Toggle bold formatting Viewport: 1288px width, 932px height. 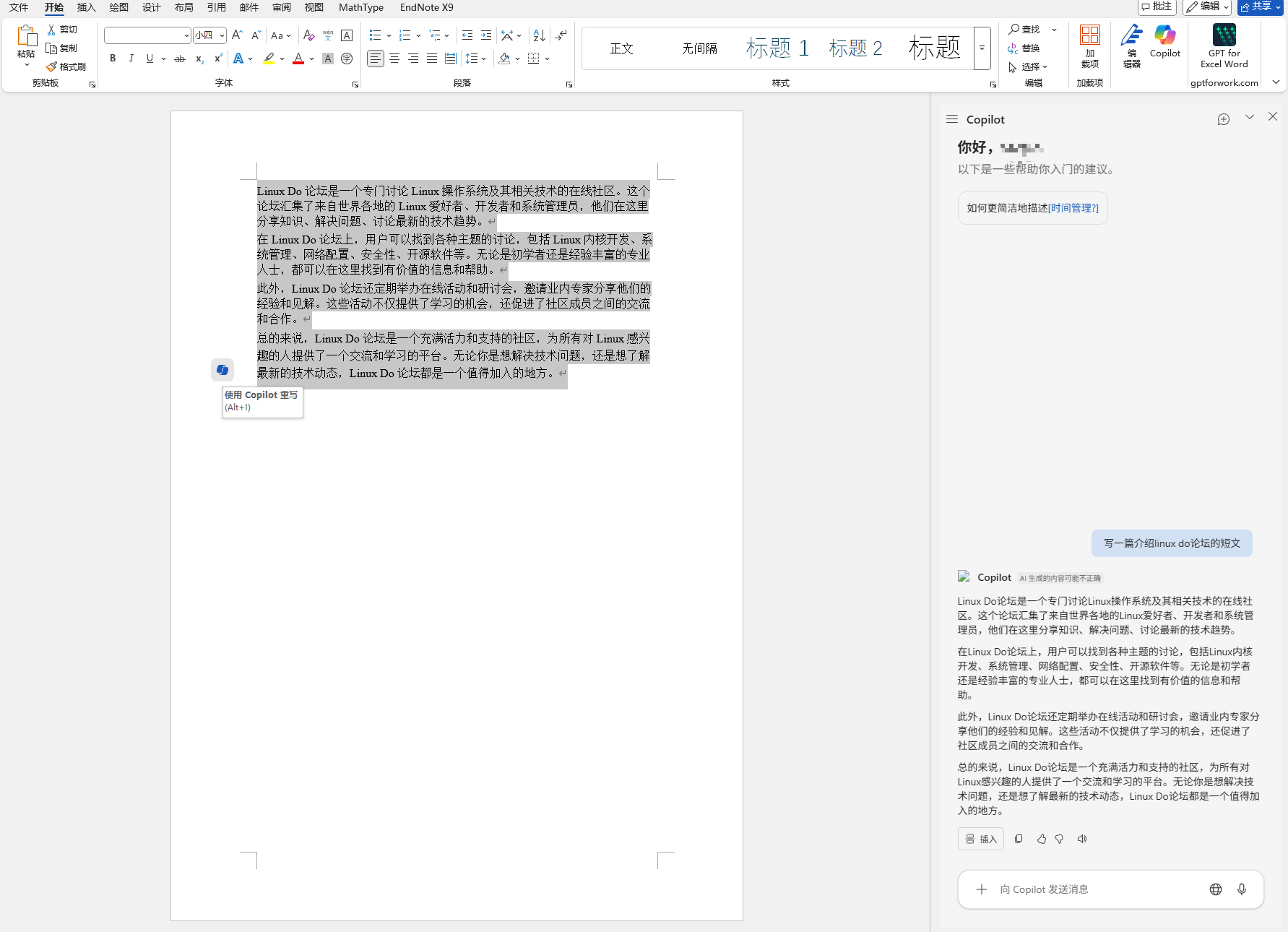(x=113, y=59)
